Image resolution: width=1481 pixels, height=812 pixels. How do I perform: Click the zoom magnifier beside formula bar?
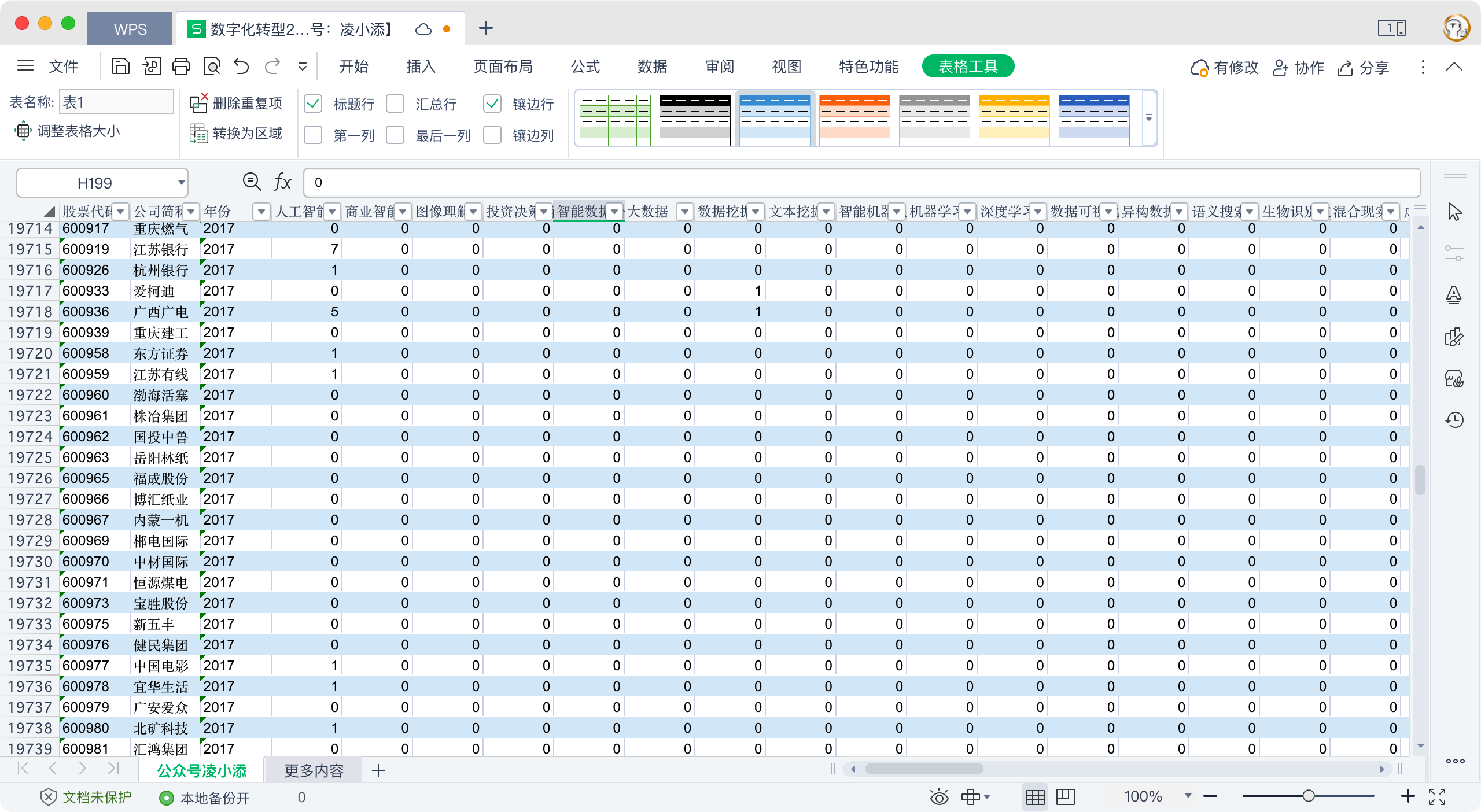252,182
